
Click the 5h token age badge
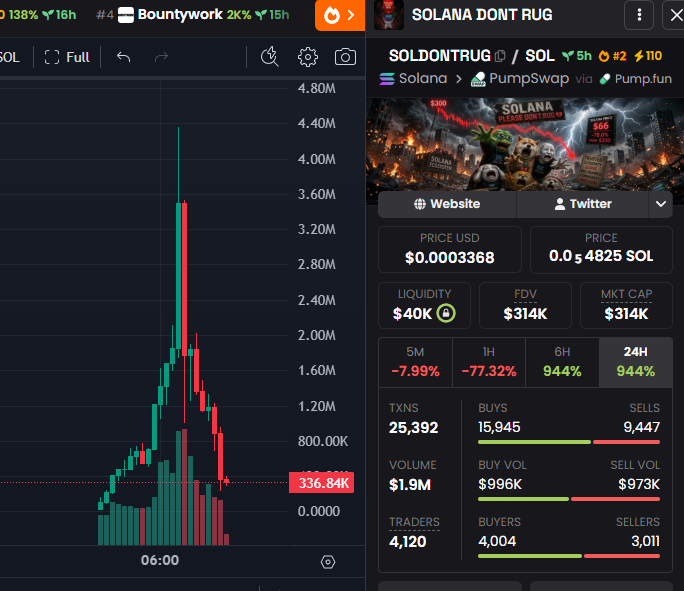577,56
